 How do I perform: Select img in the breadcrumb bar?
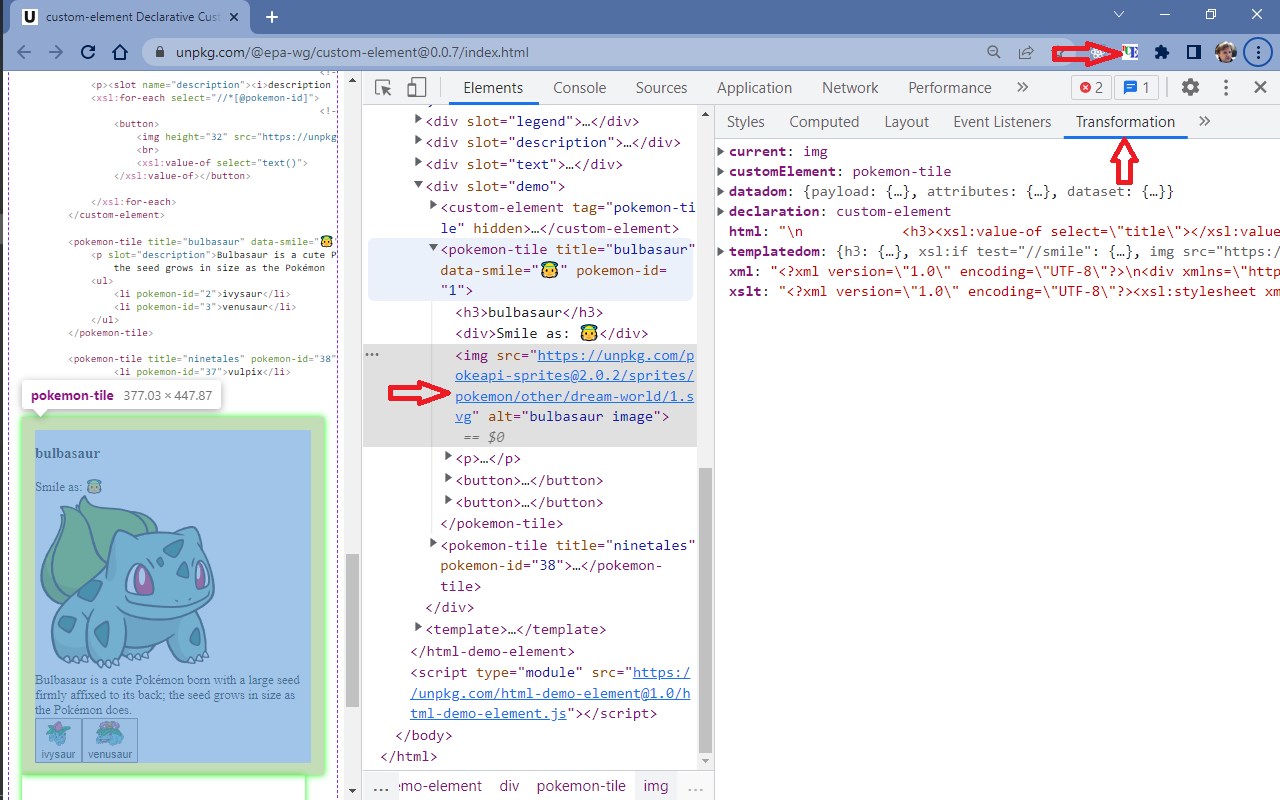[656, 786]
